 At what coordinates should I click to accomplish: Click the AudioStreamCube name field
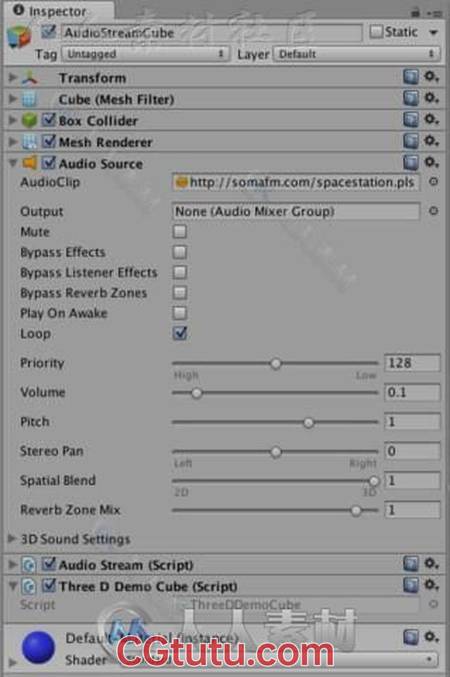(211, 33)
